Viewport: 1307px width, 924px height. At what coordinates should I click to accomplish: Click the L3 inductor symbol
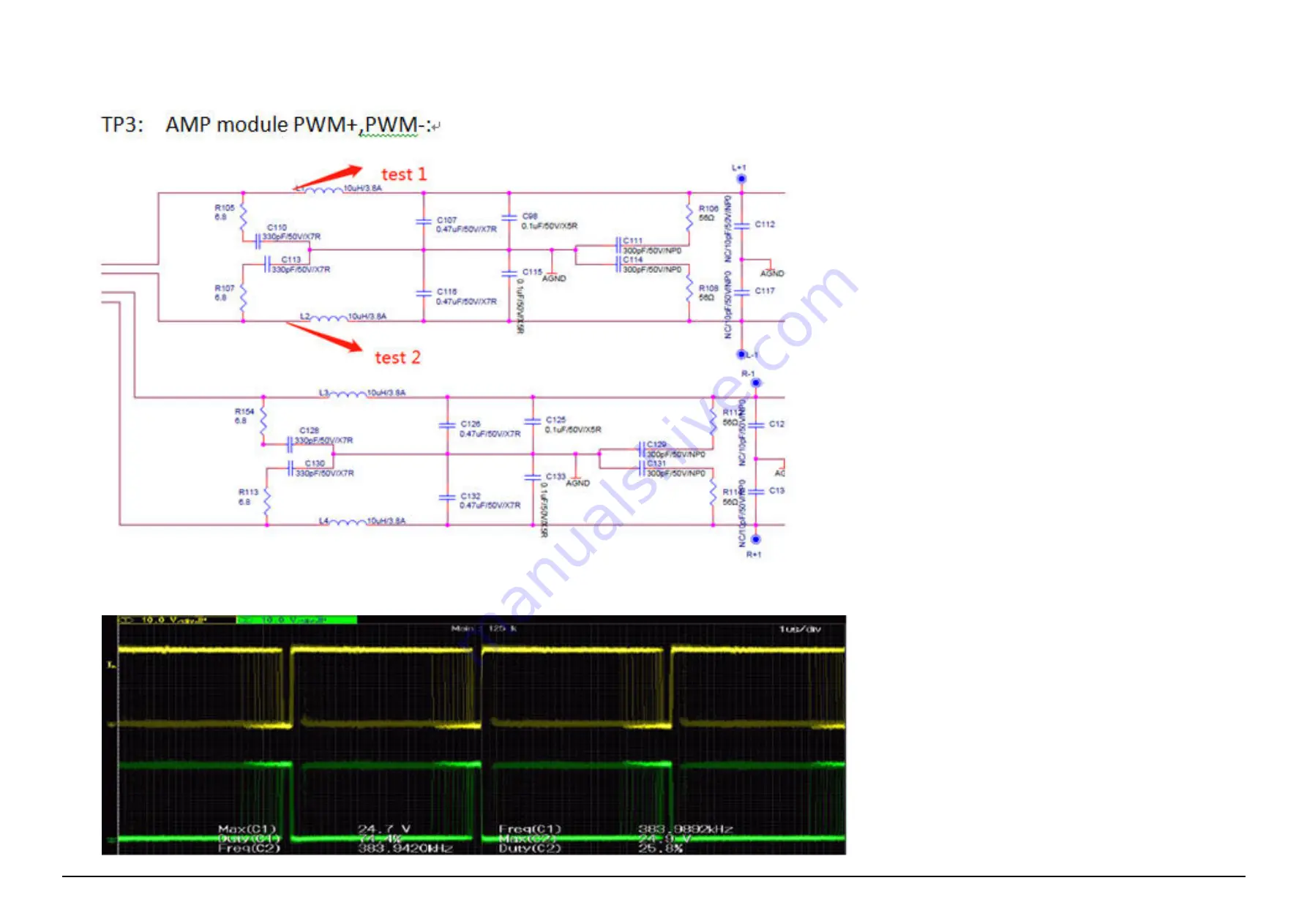coord(348,394)
